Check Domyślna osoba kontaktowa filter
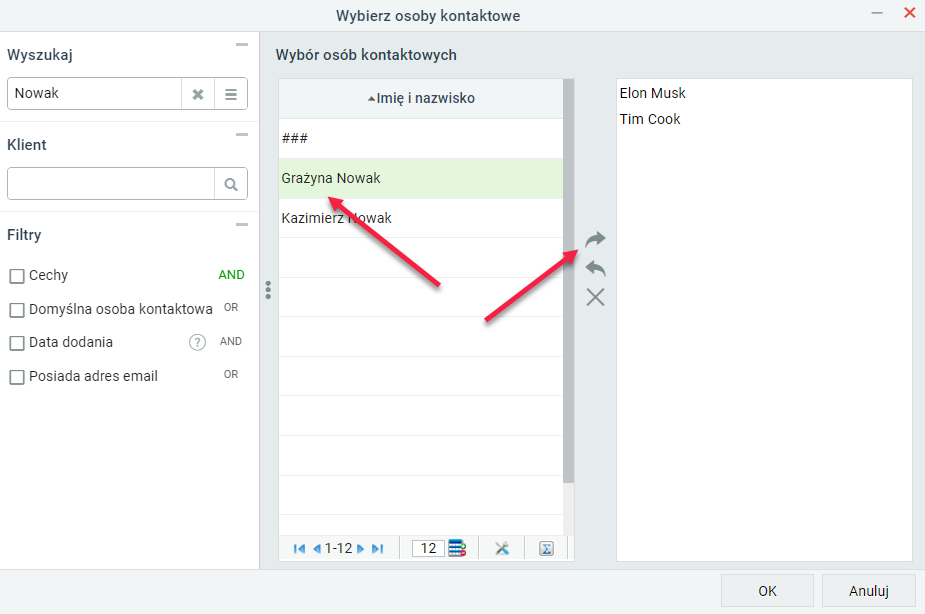The image size is (925, 614). point(17,310)
